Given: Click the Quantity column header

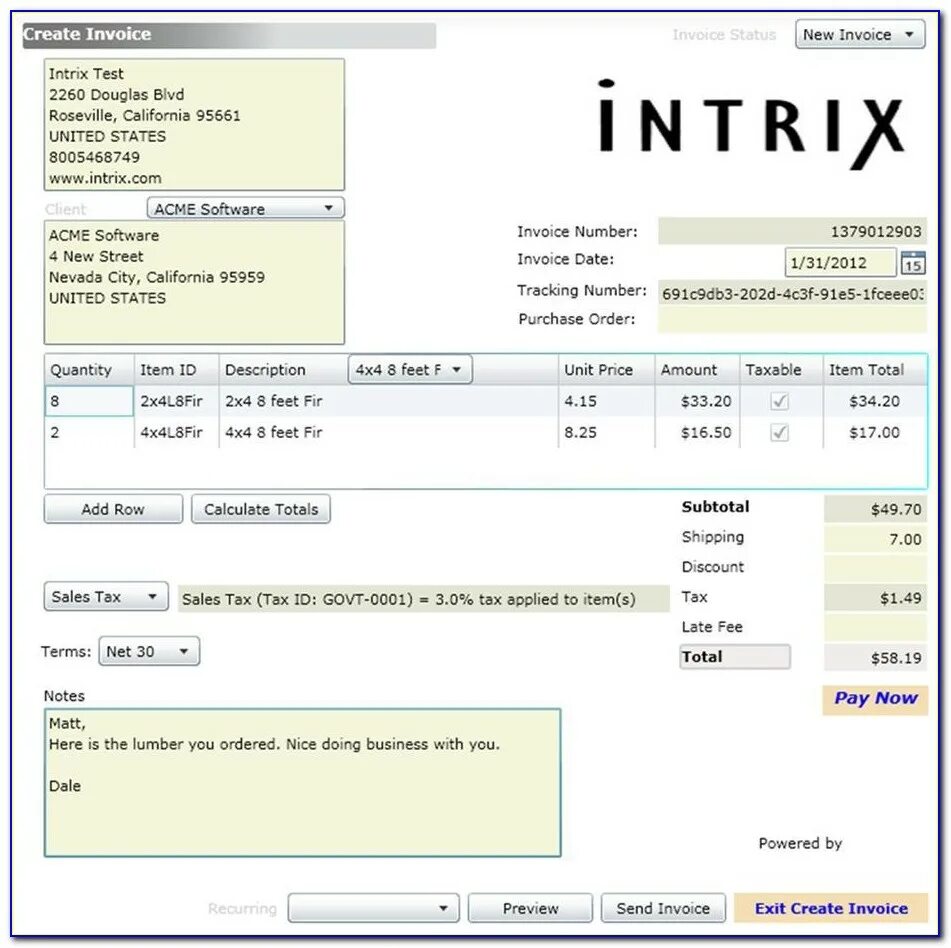Looking at the screenshot, I should coord(89,370).
